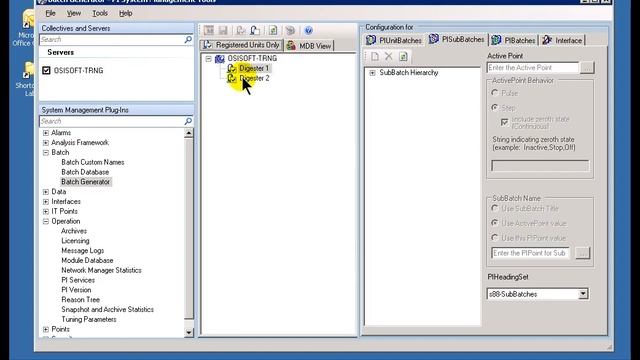The image size is (640, 360).
Task: Expand the Points plug-in node
Action: click(x=46, y=329)
